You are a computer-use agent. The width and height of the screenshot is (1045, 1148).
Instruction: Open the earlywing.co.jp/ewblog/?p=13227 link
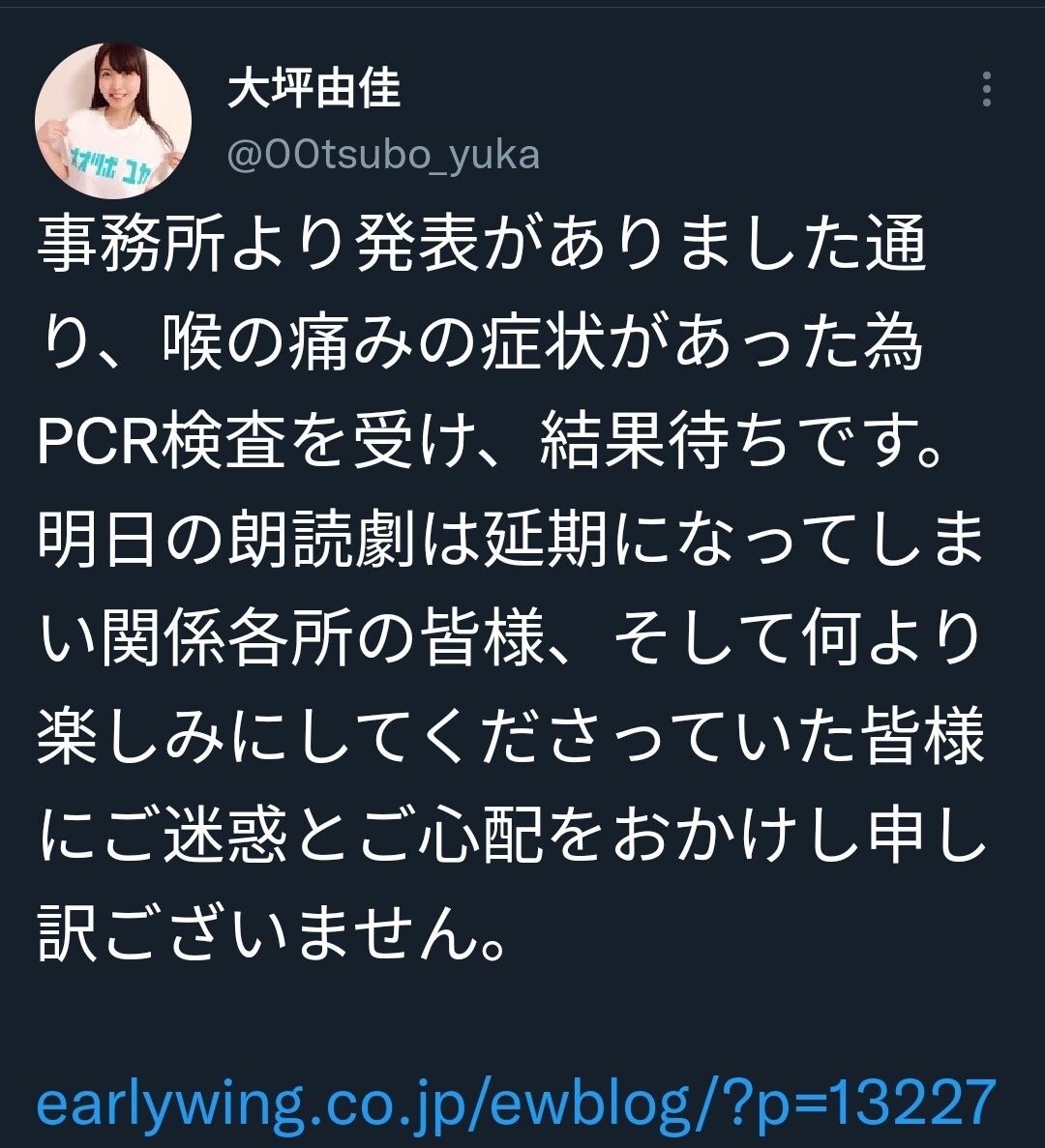coord(517,1102)
